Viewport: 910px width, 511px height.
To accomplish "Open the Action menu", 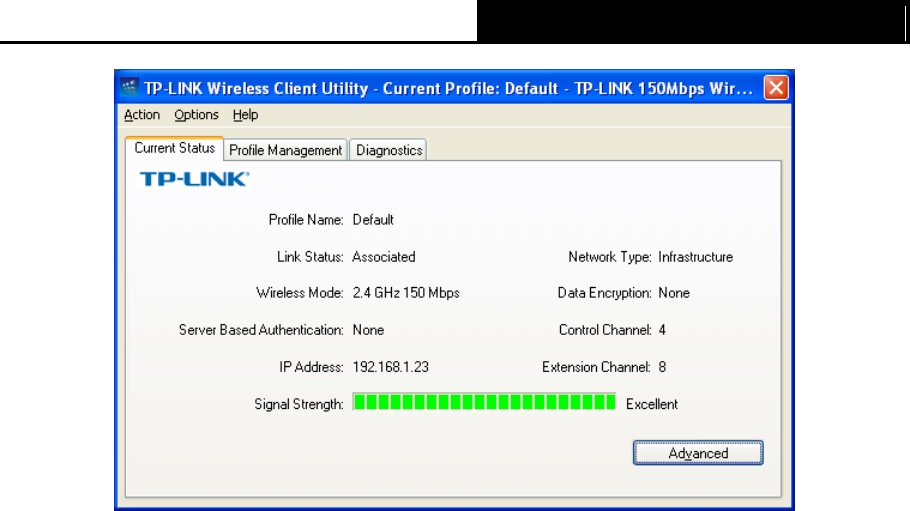I will pos(142,115).
